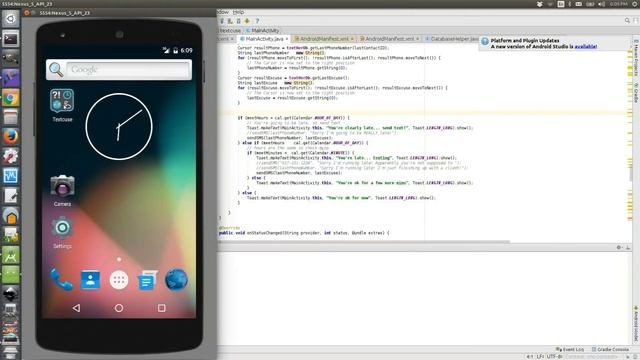Open the Help menu in Android Studio

(238, 12)
